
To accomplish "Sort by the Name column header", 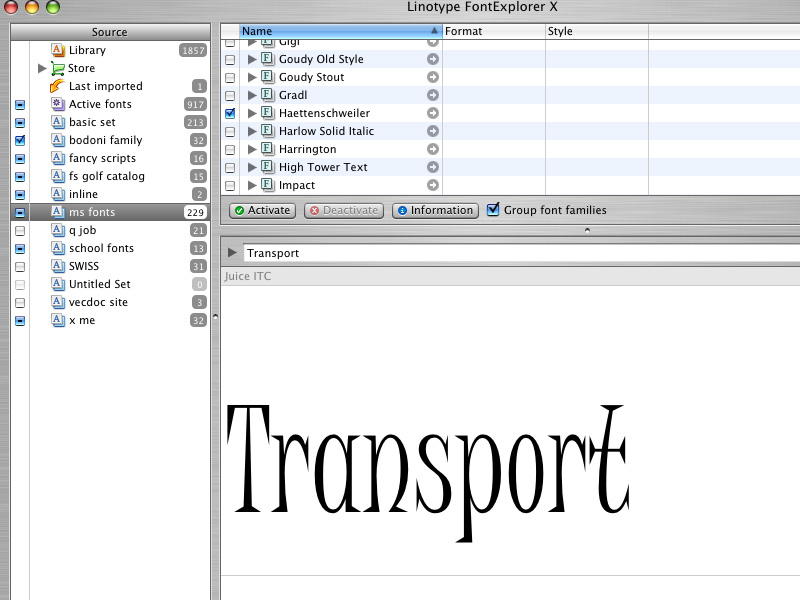I will click(x=340, y=31).
